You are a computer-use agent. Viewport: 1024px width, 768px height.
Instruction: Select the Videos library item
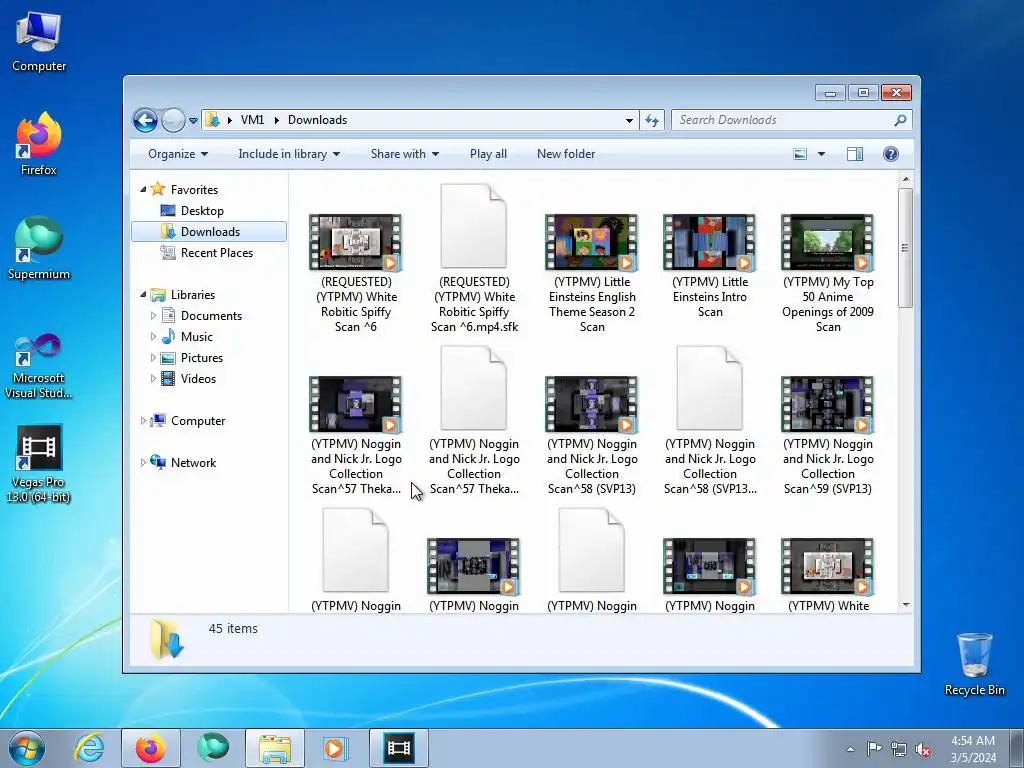click(198, 379)
